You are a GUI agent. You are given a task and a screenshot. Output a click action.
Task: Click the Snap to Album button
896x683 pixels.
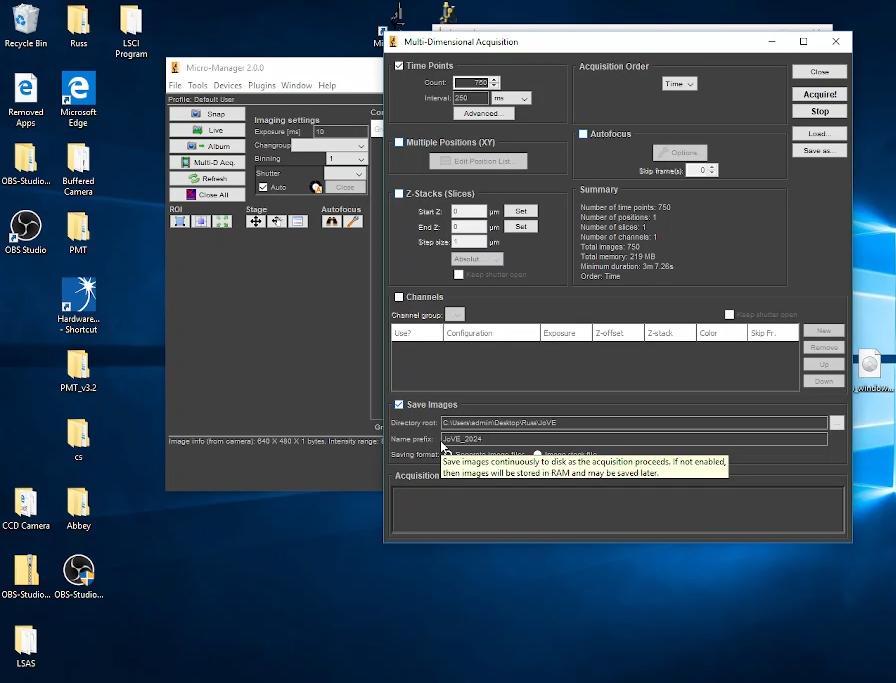(207, 146)
